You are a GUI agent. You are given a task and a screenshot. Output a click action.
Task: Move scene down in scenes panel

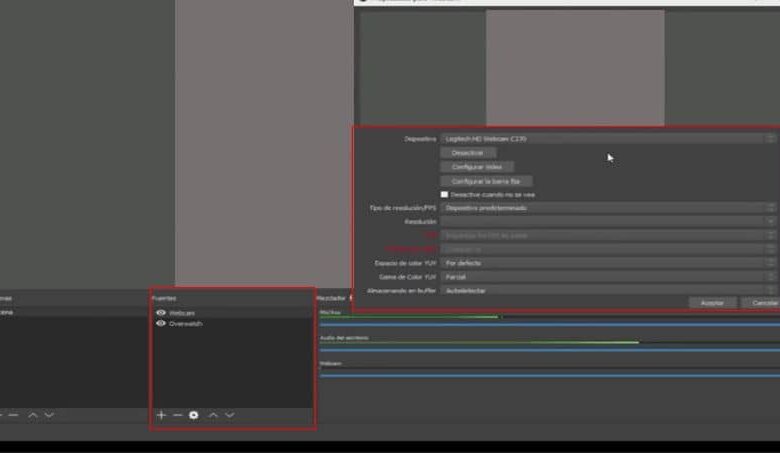coord(49,415)
